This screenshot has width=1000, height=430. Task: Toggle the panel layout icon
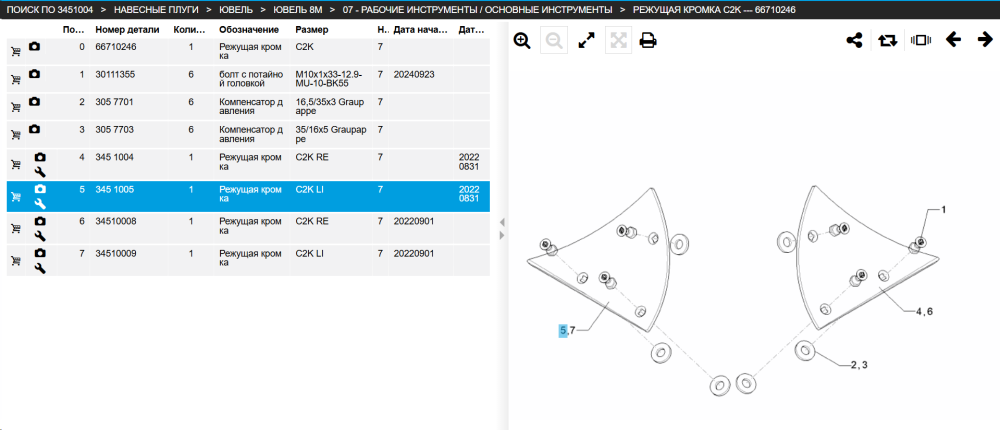(921, 40)
